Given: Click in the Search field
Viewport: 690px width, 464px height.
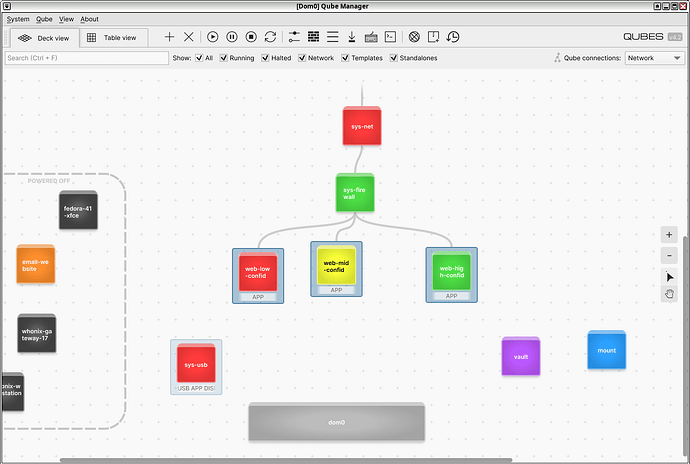Looking at the screenshot, I should point(87,58).
